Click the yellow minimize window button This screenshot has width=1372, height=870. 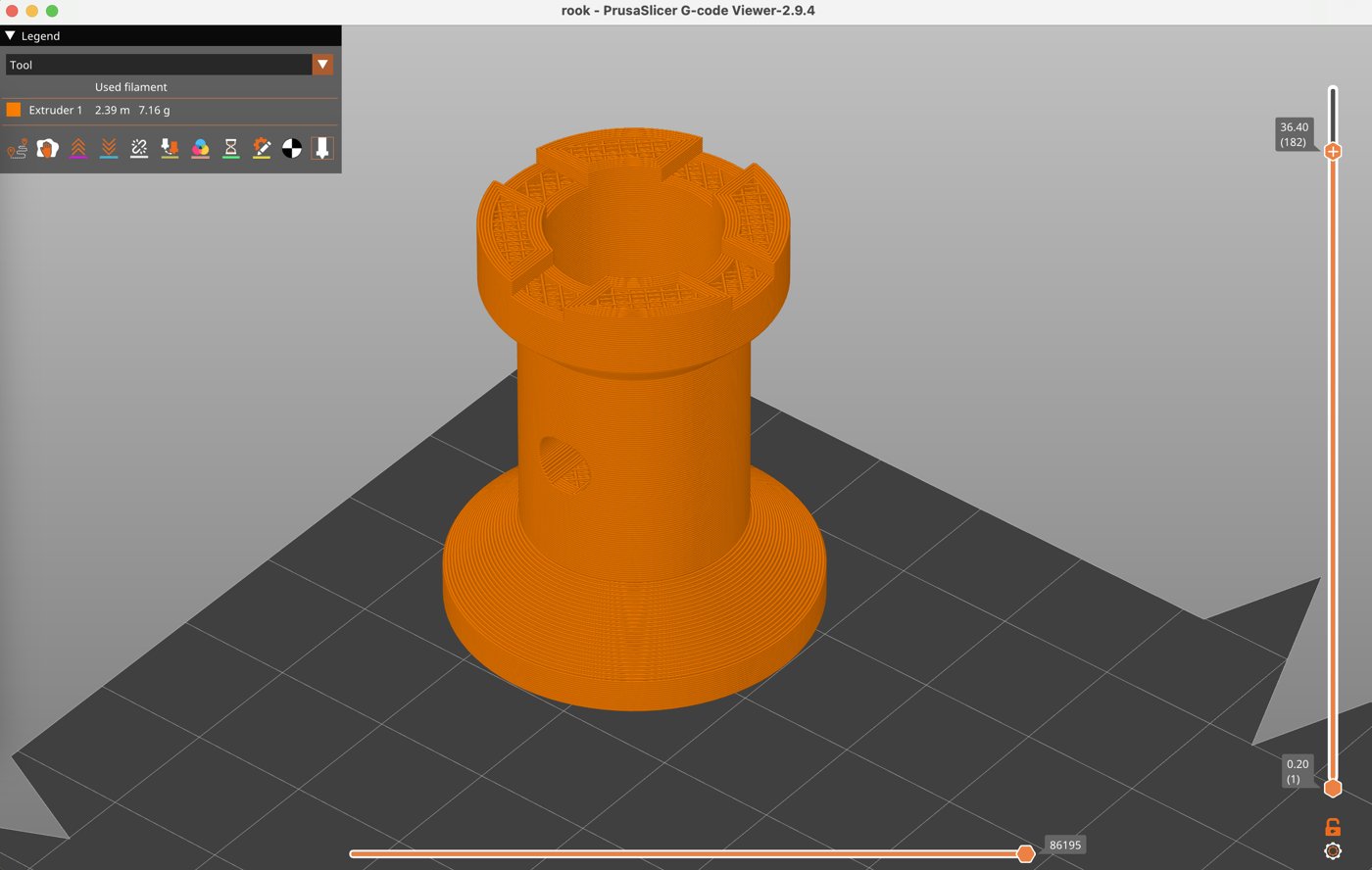click(x=32, y=11)
